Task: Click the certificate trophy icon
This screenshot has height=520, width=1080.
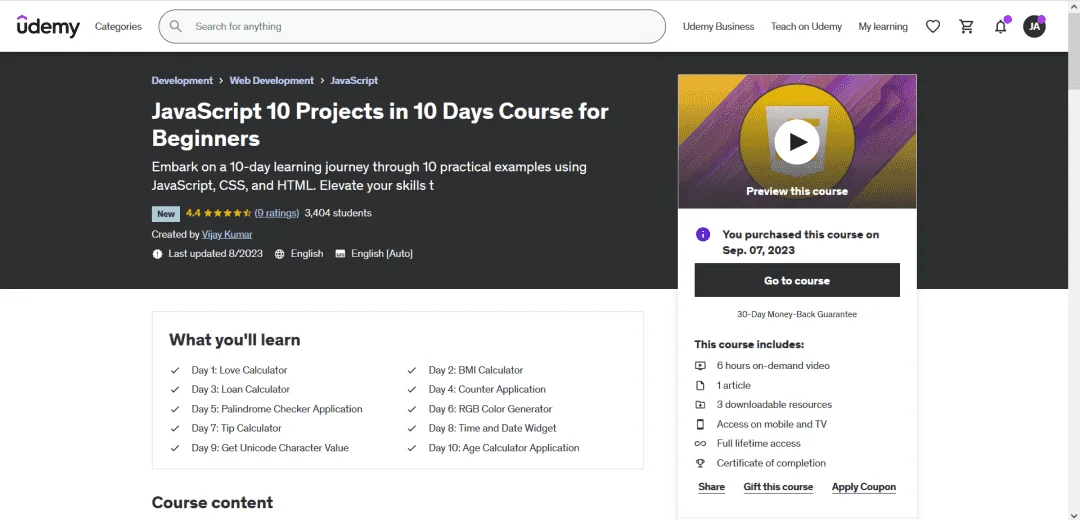Action: point(700,463)
